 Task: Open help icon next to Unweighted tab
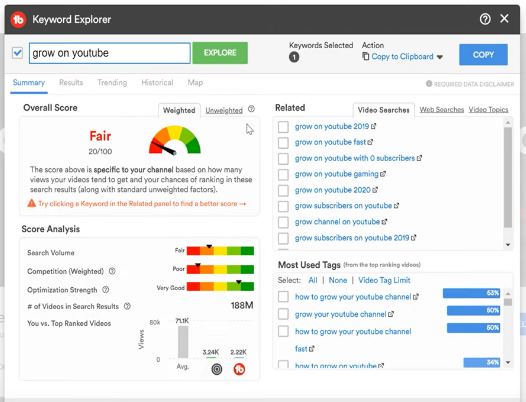point(251,109)
